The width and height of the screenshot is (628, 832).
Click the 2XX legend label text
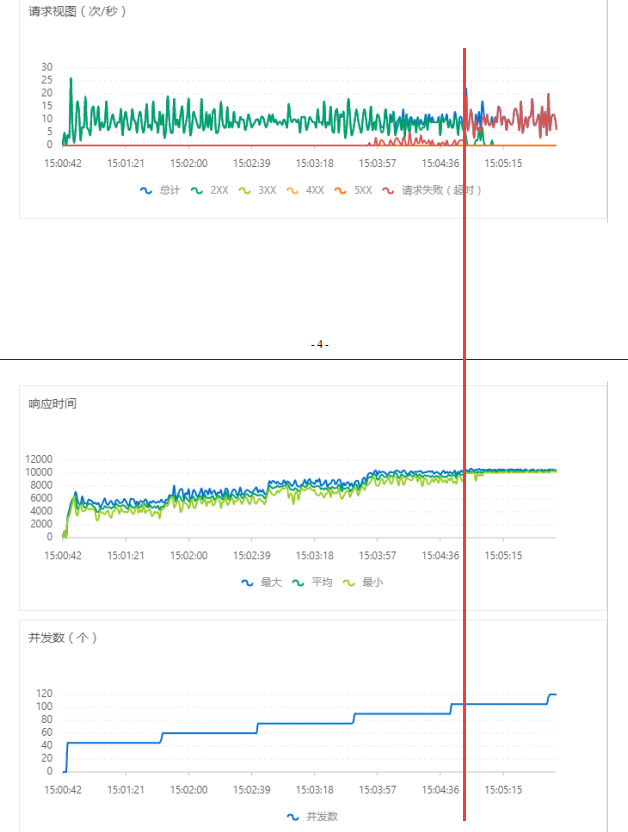[x=219, y=190]
